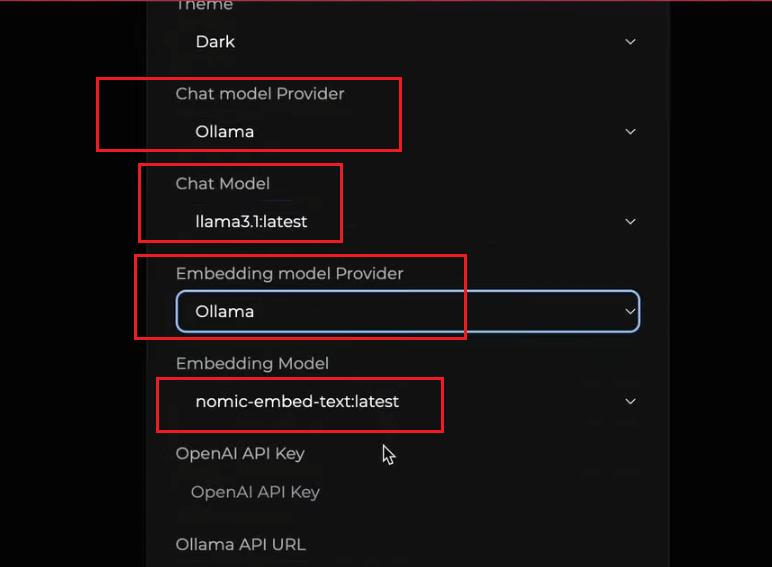
Task: Click the OpenAI API Key field label
Action: click(240, 454)
